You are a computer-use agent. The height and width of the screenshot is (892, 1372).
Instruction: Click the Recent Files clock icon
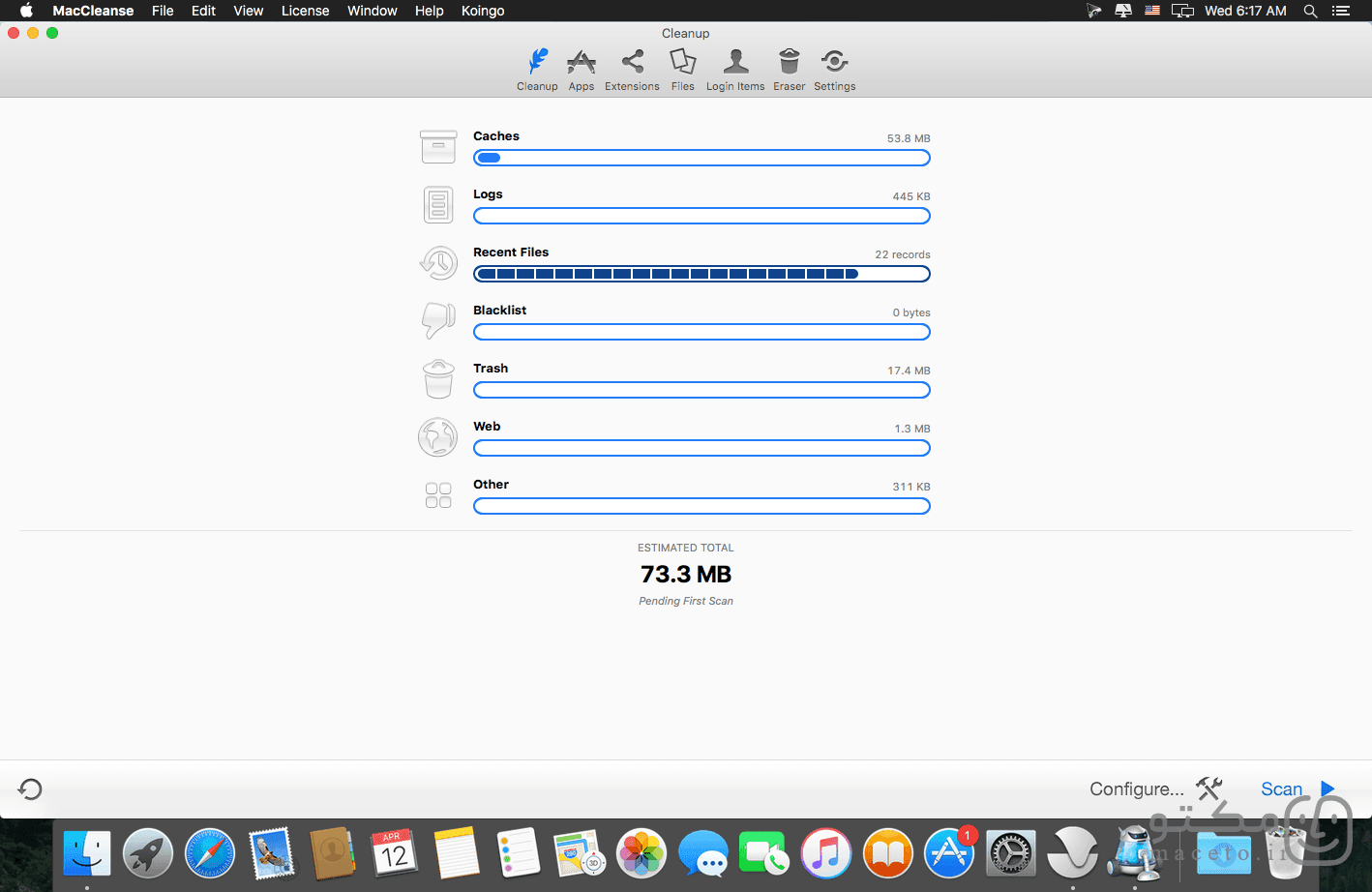click(x=438, y=263)
